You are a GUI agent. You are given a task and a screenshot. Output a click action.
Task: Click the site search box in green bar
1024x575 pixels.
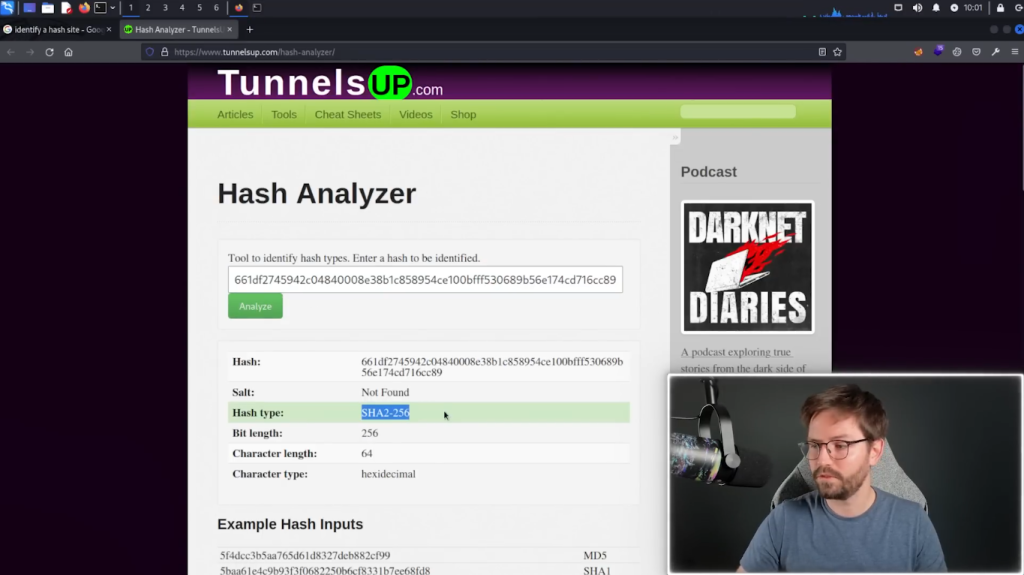click(738, 112)
